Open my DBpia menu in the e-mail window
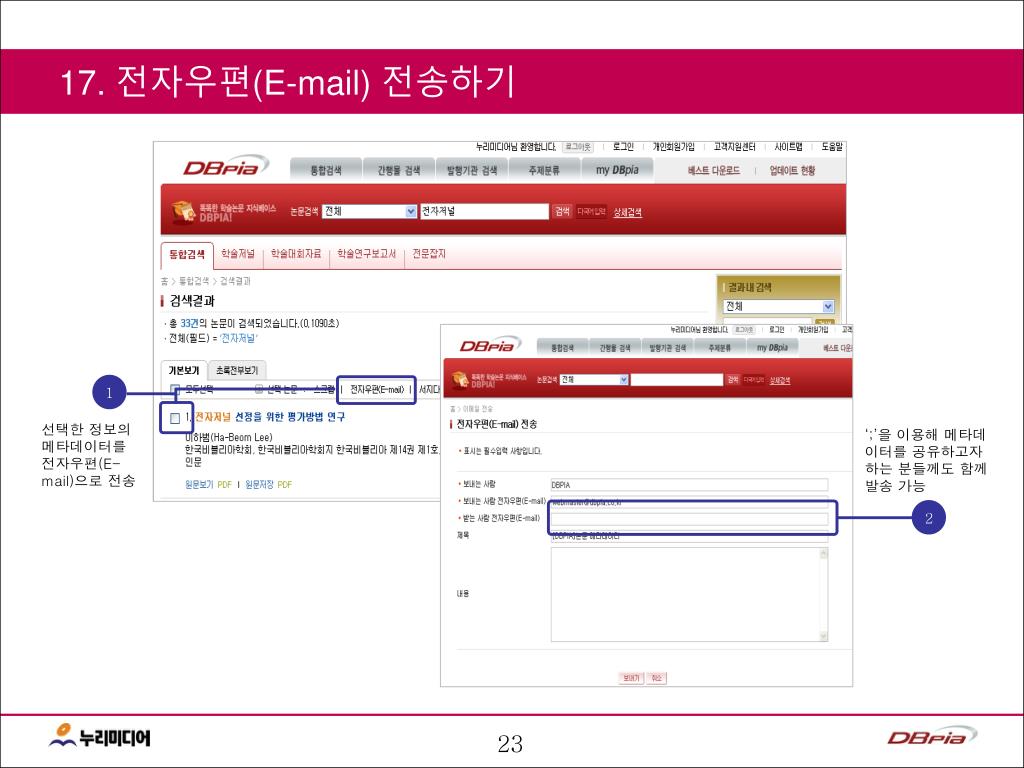The width and height of the screenshot is (1024, 768). pyautogui.click(x=773, y=347)
